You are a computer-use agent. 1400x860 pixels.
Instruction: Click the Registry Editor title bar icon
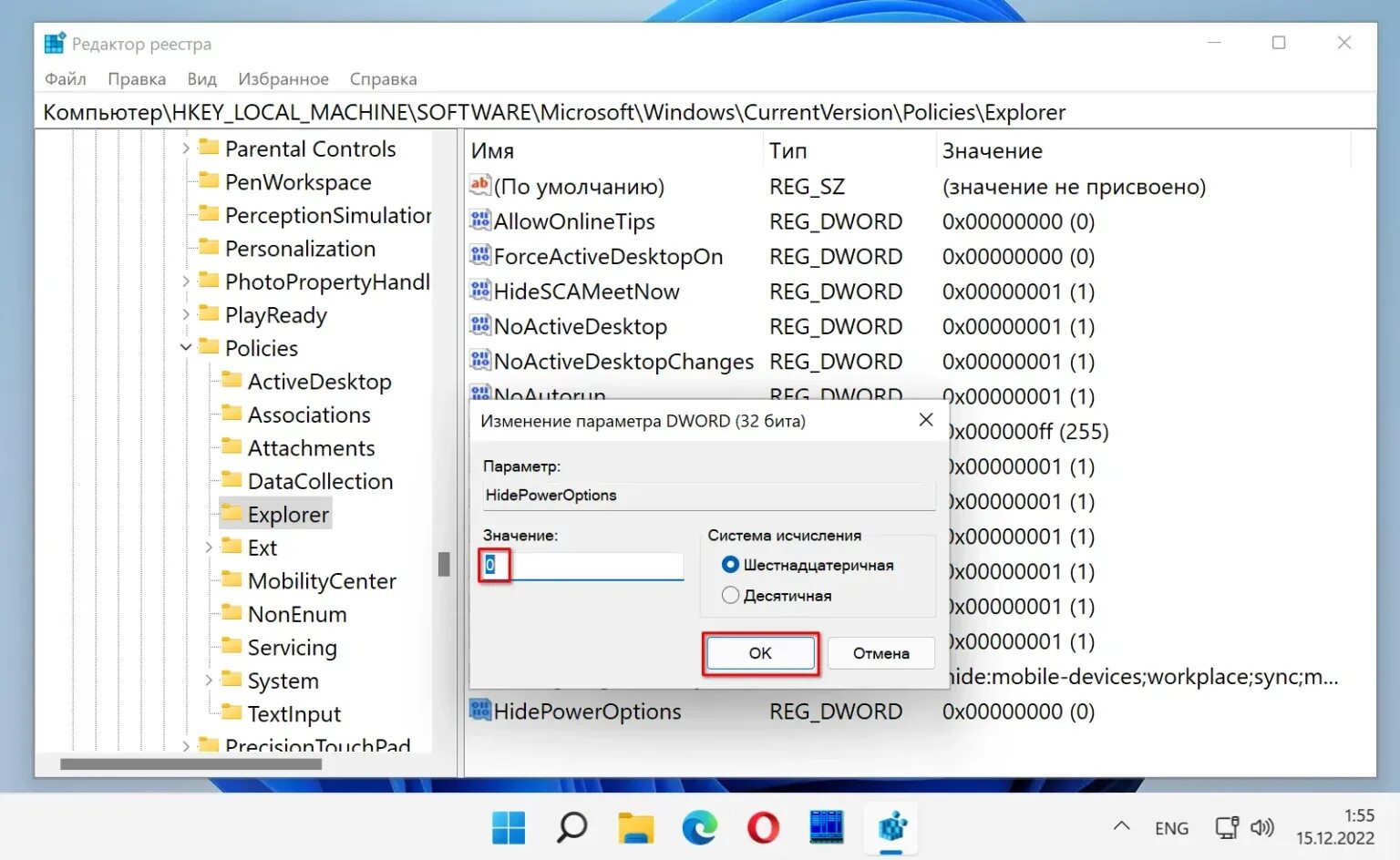55,43
